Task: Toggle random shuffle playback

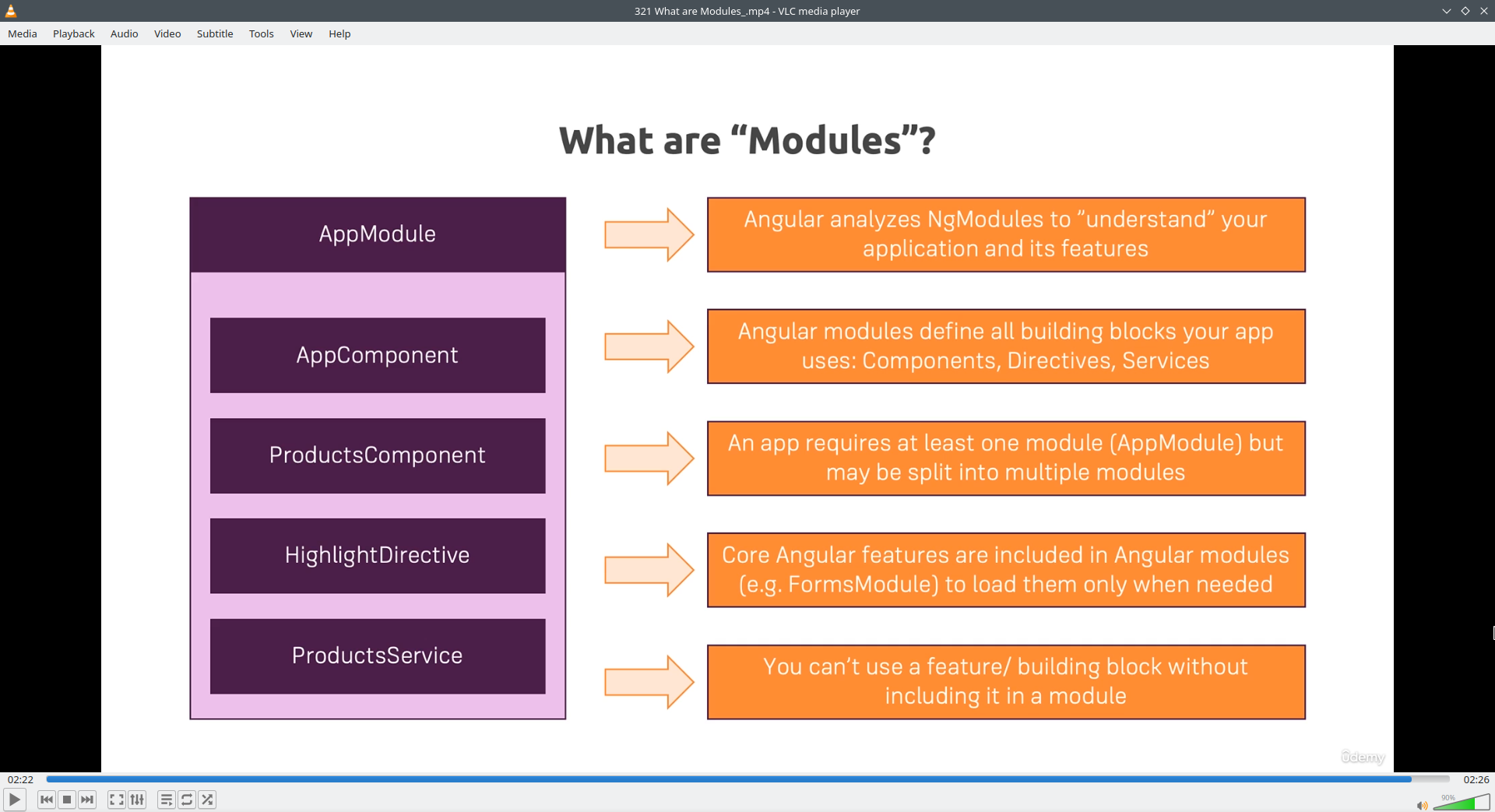Action: [207, 800]
